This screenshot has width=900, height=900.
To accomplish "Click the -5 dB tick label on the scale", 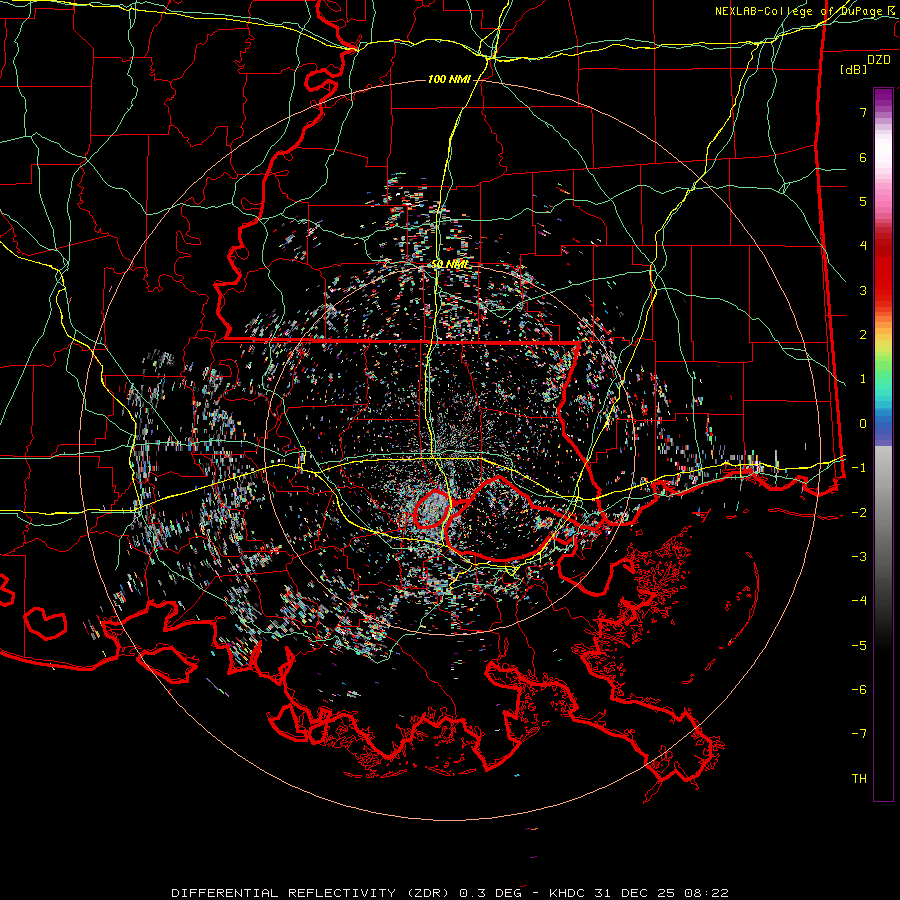I will [859, 646].
